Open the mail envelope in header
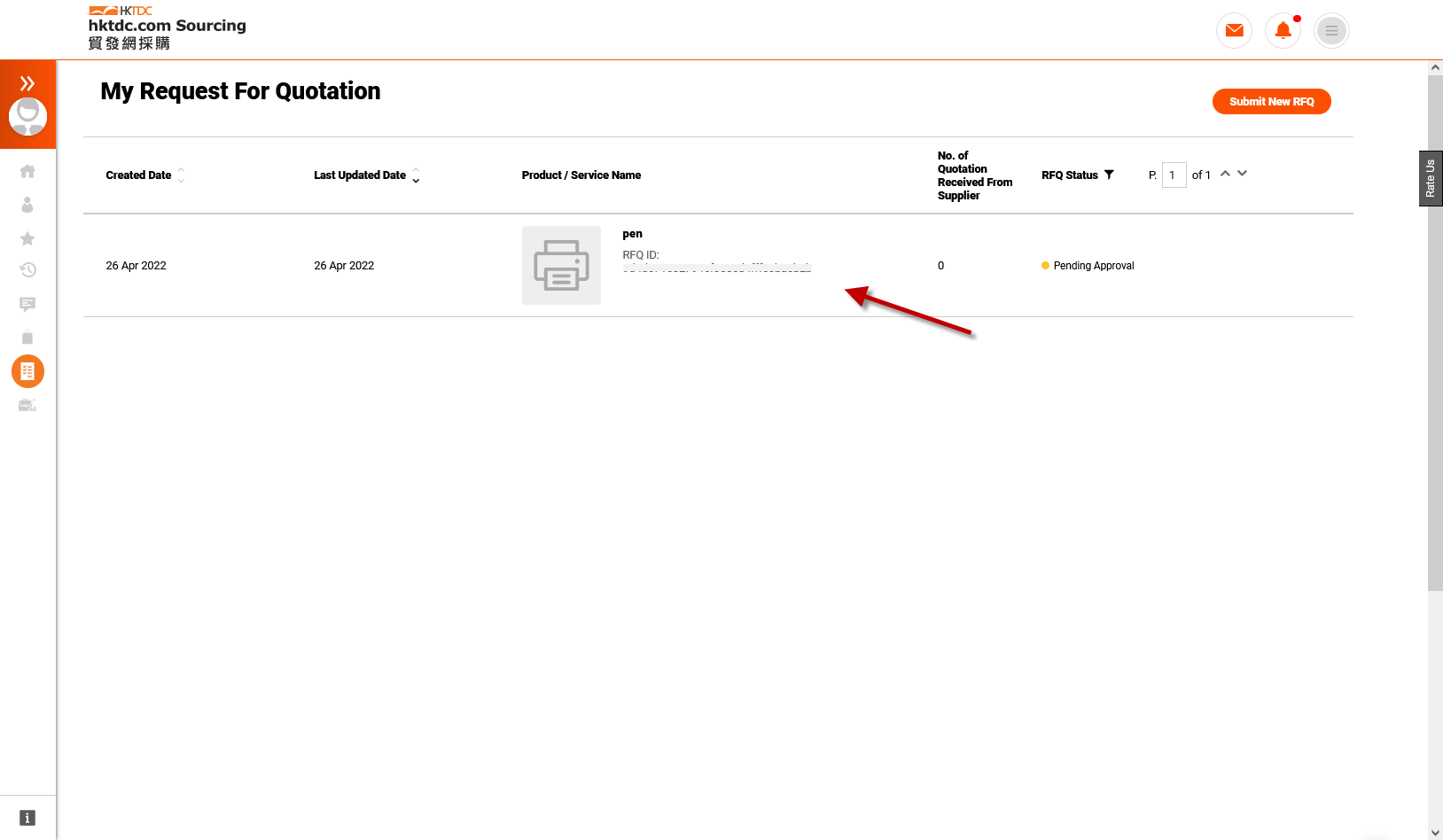This screenshot has width=1443, height=840. click(x=1234, y=31)
